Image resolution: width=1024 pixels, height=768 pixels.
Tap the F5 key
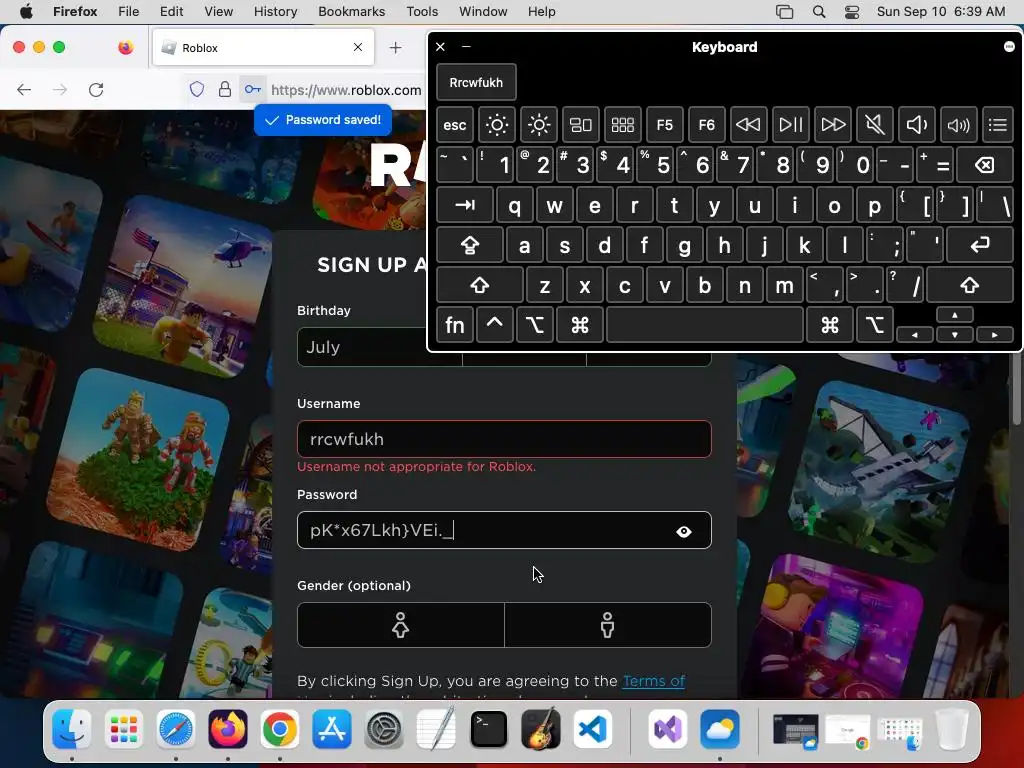coord(665,125)
